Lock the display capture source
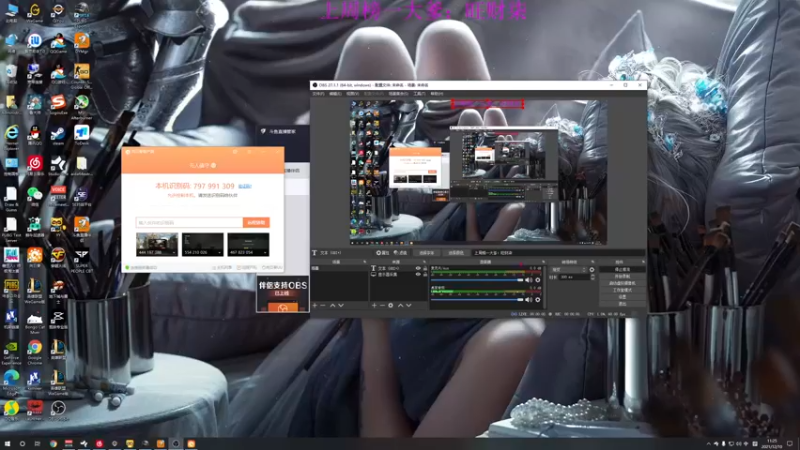800x450 pixels. pyautogui.click(x=425, y=274)
